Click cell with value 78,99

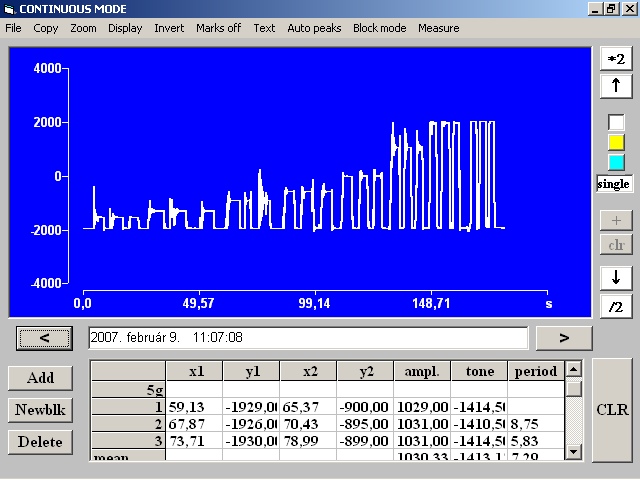(308, 441)
